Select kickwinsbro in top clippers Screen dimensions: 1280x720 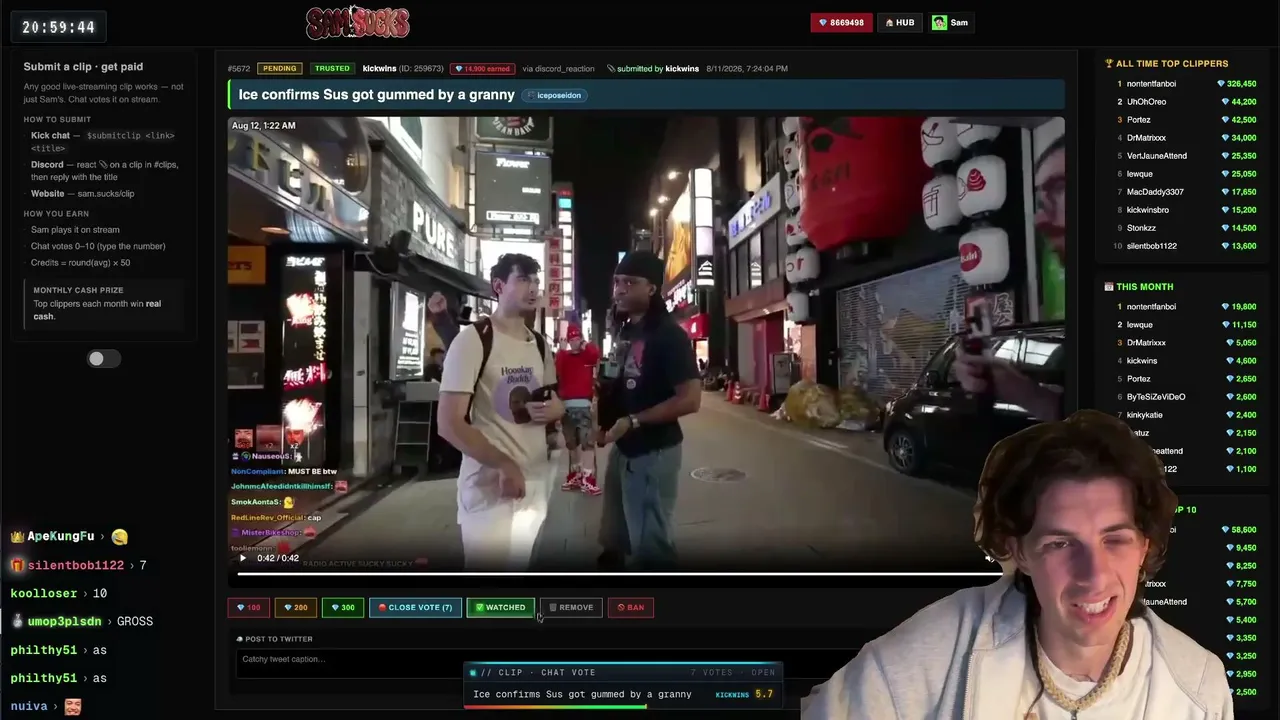(1148, 210)
